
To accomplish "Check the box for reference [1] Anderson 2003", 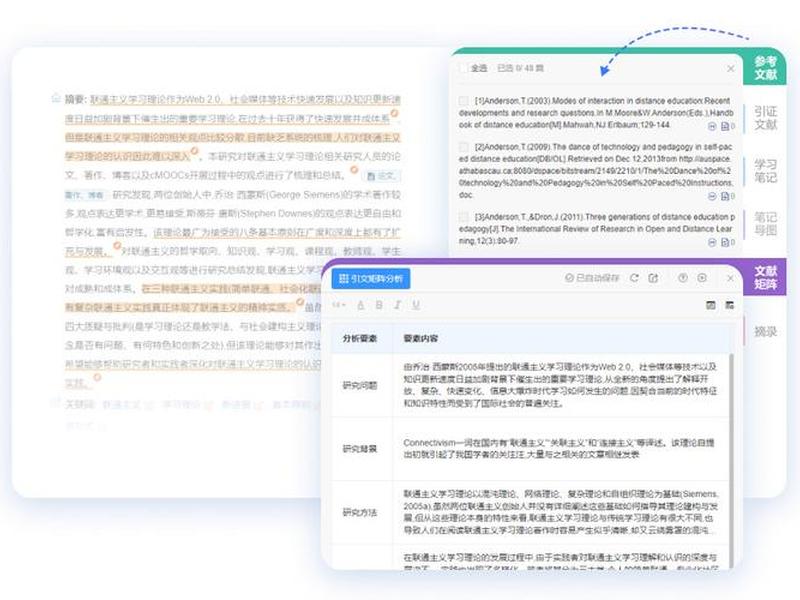I will [464, 101].
